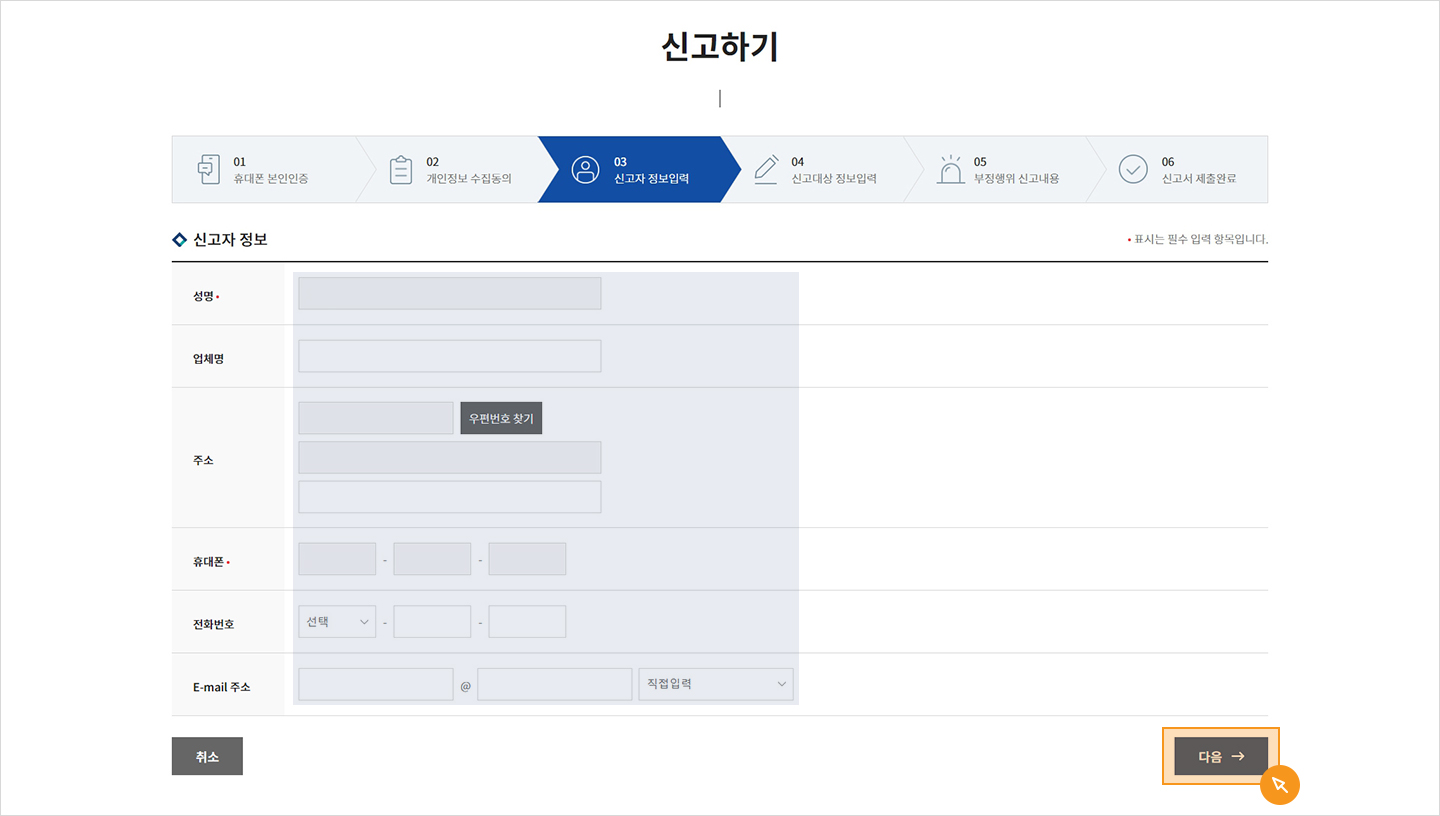Click the first 휴대폰 number box

[337, 558]
